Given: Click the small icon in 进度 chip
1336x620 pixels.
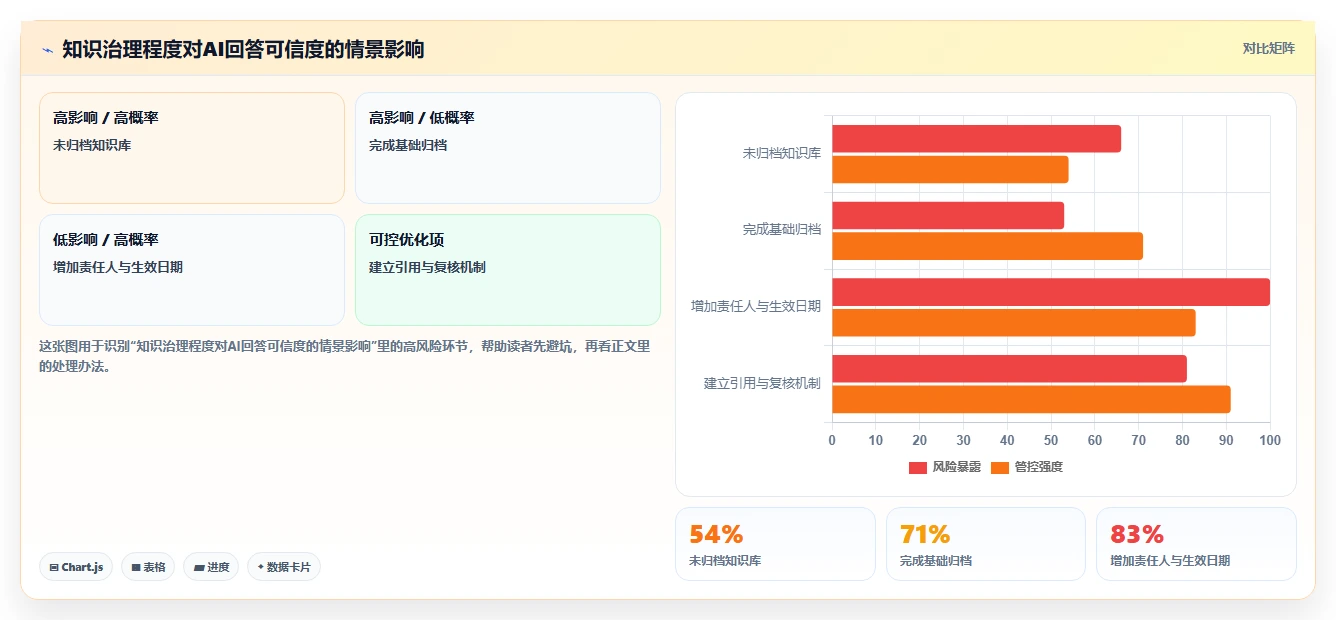Looking at the screenshot, I should click(199, 567).
